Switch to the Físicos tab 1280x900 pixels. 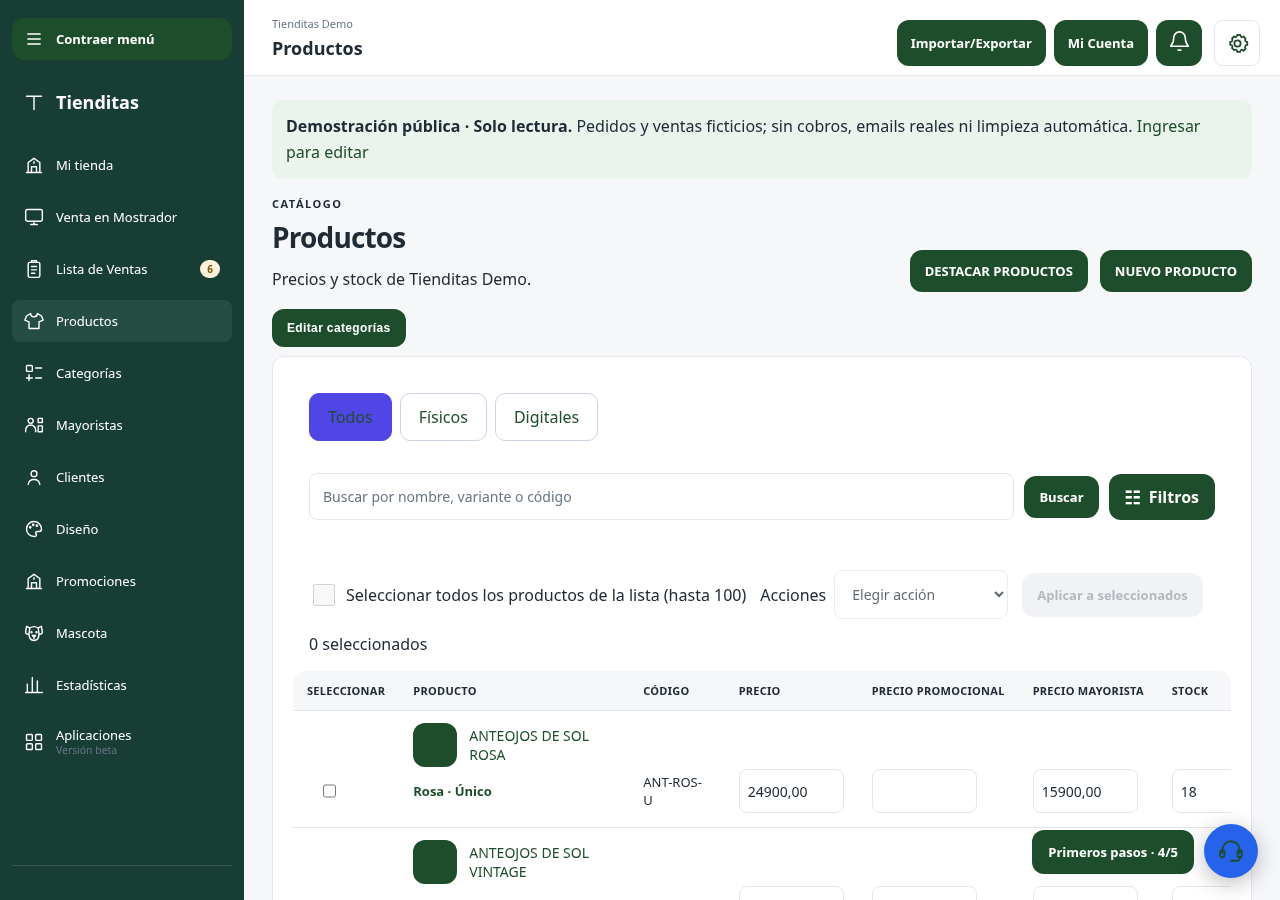tap(443, 417)
